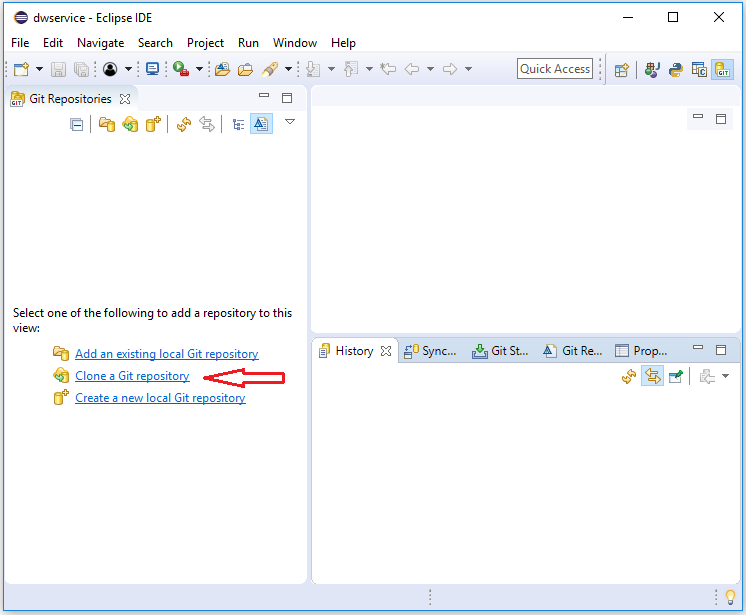Open the New wizard dropdown arrow
Viewport: 746px width, 615px height.
(39, 69)
